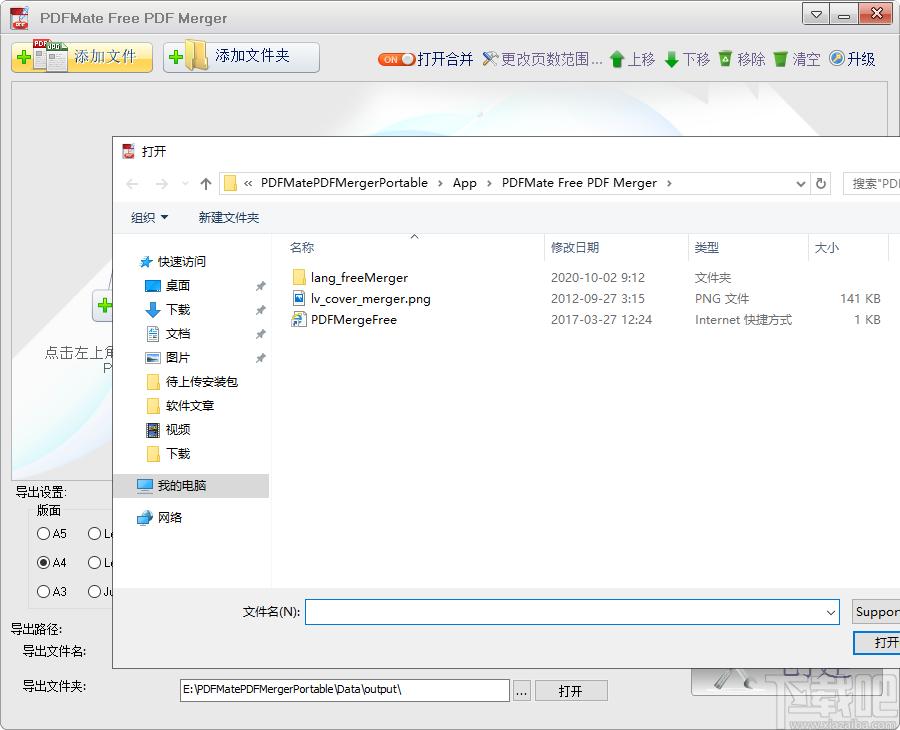Click the 移除 recycle bin icon
The height and width of the screenshot is (730, 900).
[726, 59]
